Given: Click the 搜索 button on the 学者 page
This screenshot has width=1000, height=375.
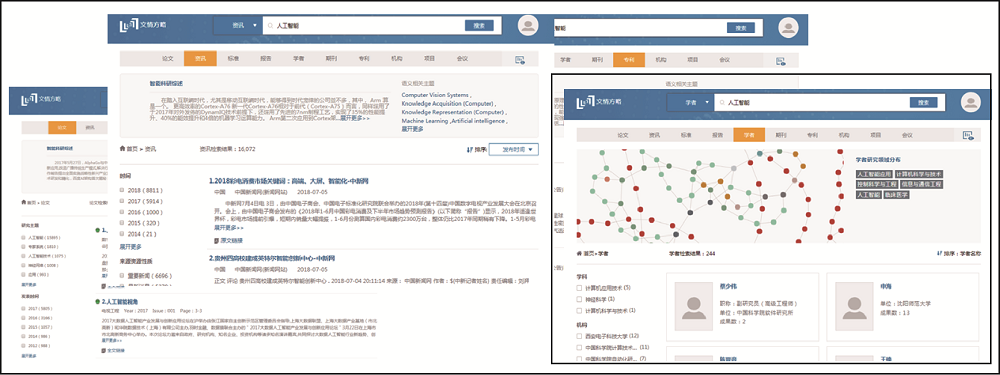Looking at the screenshot, I should tap(923, 102).
